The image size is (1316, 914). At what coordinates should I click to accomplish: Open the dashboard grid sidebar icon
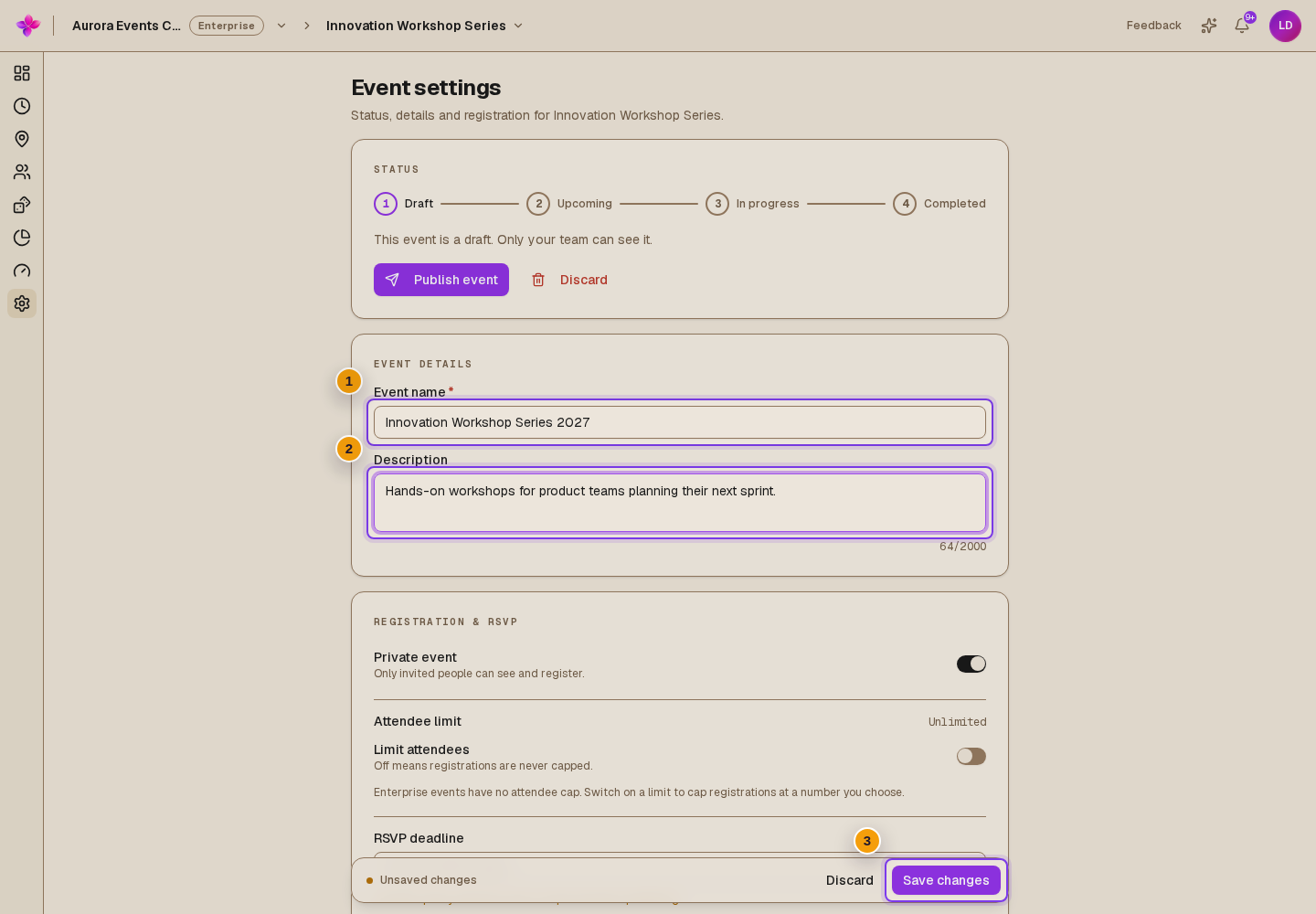pyautogui.click(x=22, y=73)
